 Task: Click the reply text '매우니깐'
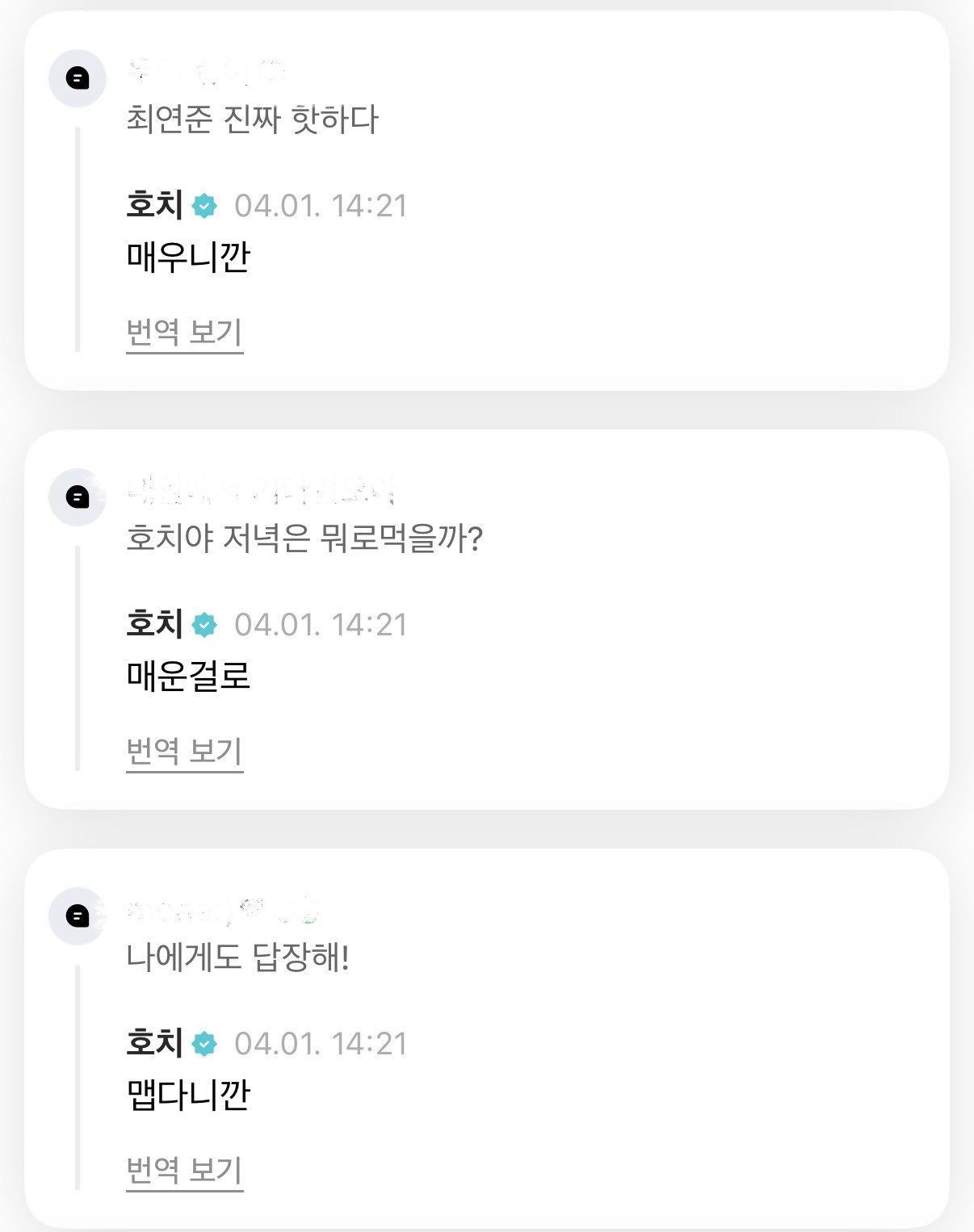(189, 258)
